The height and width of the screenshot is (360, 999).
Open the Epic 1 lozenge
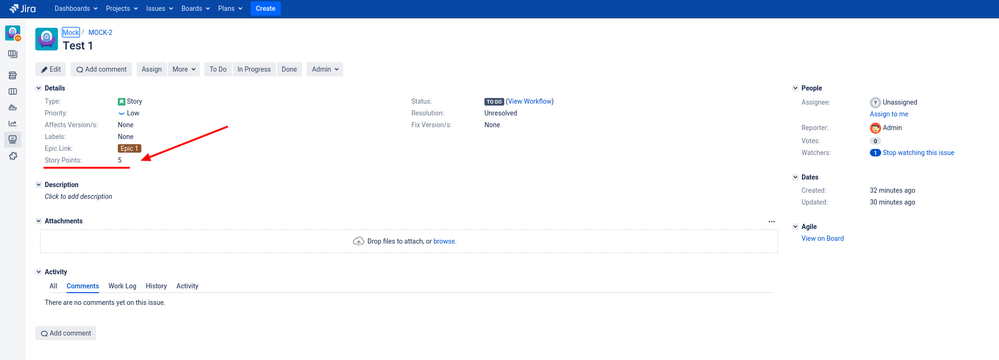click(129, 148)
